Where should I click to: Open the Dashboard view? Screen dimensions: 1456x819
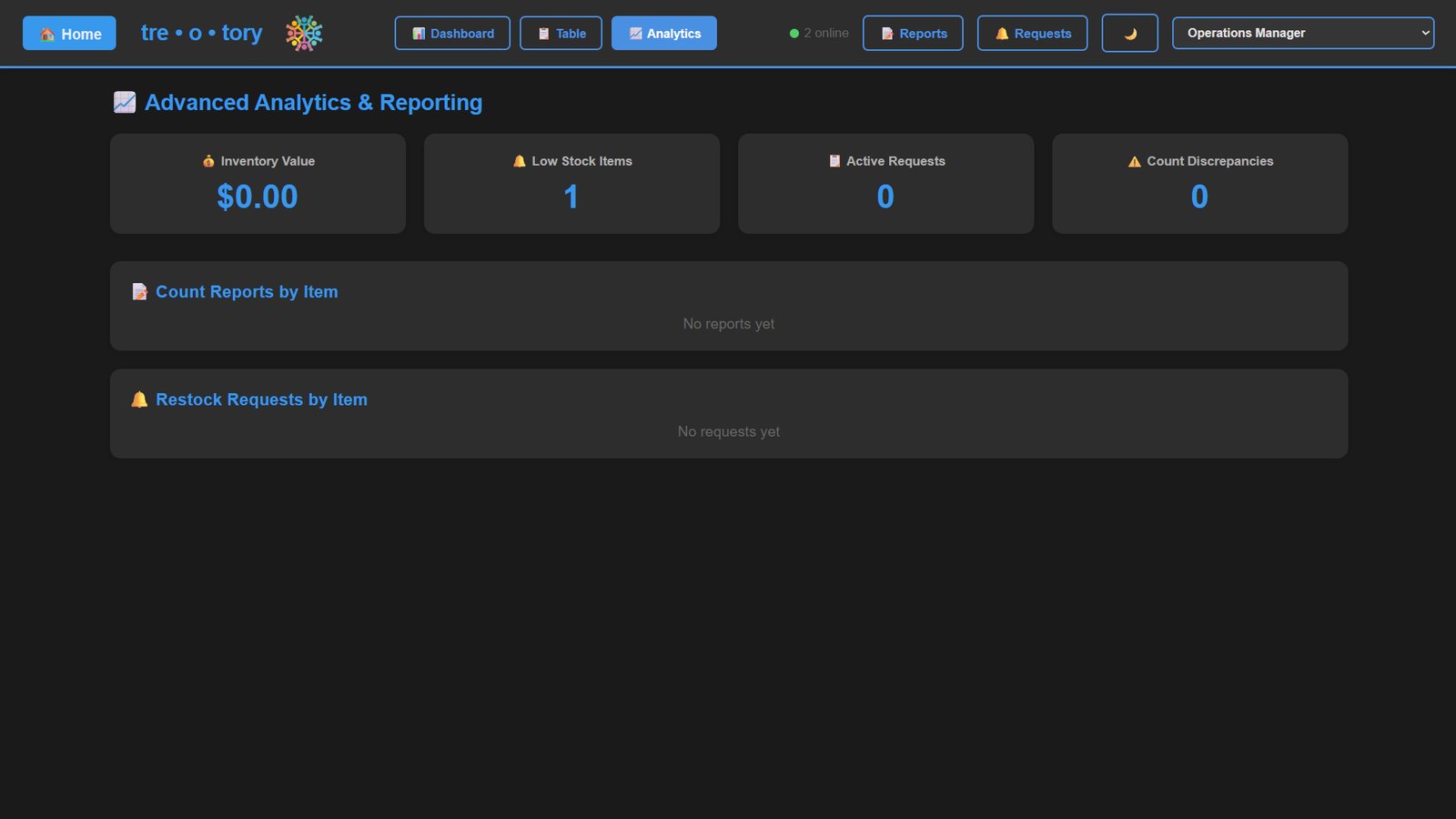[452, 34]
